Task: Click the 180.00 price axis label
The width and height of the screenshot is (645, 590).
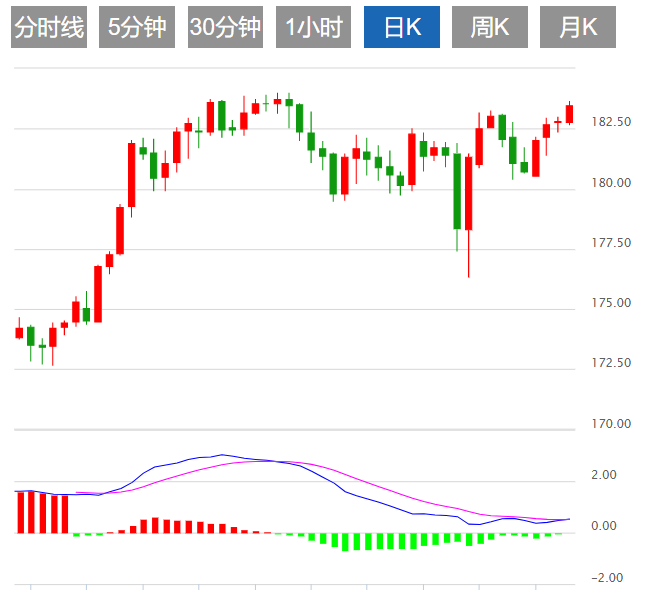Action: [x=611, y=182]
